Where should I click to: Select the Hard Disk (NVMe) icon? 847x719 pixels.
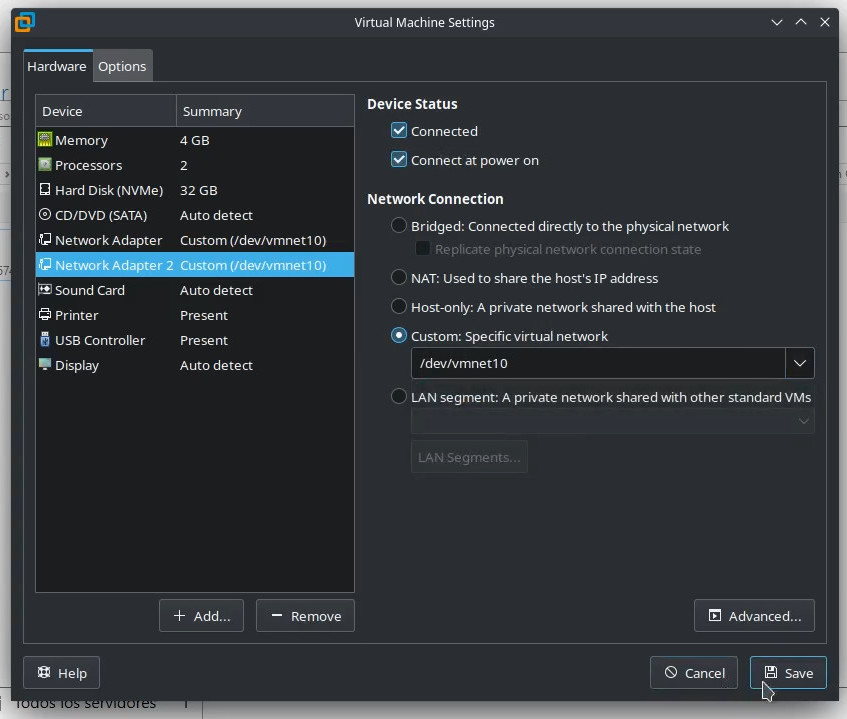45,190
